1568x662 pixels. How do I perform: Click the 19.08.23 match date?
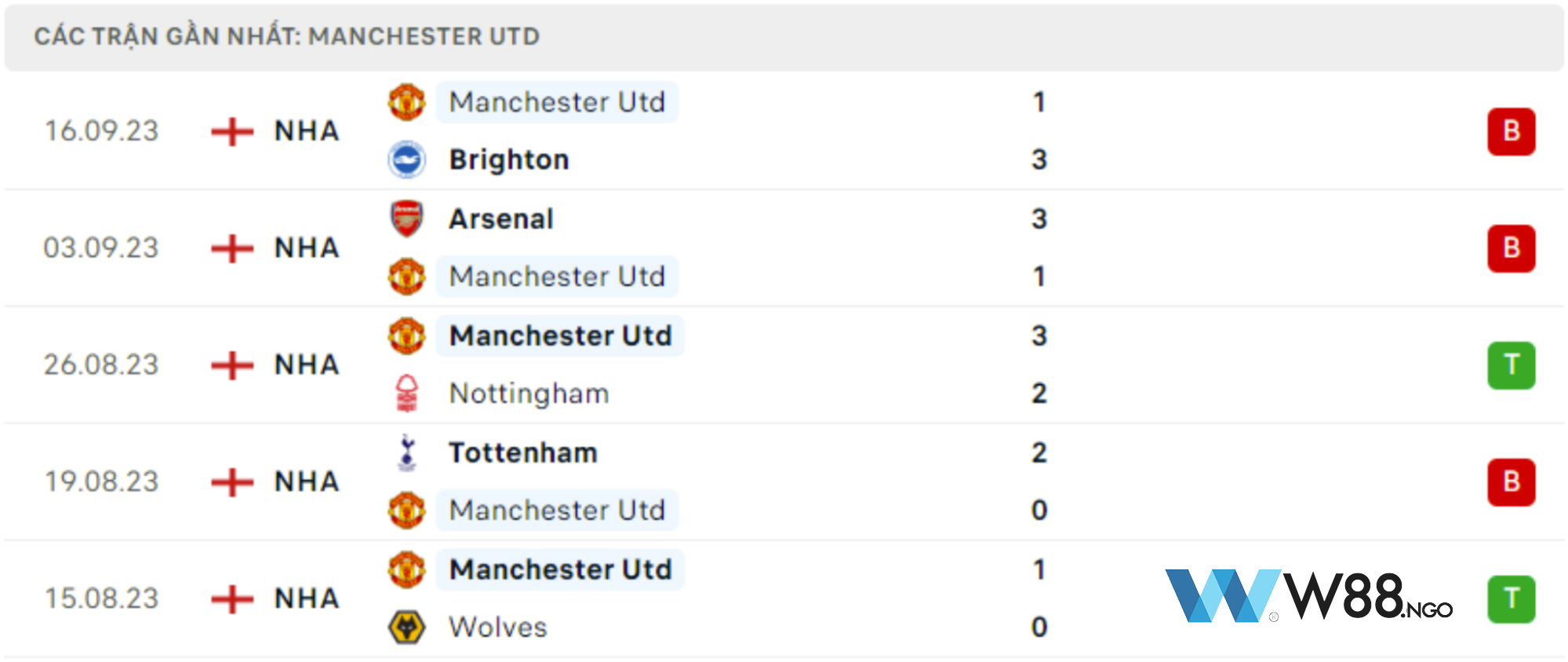(x=101, y=482)
